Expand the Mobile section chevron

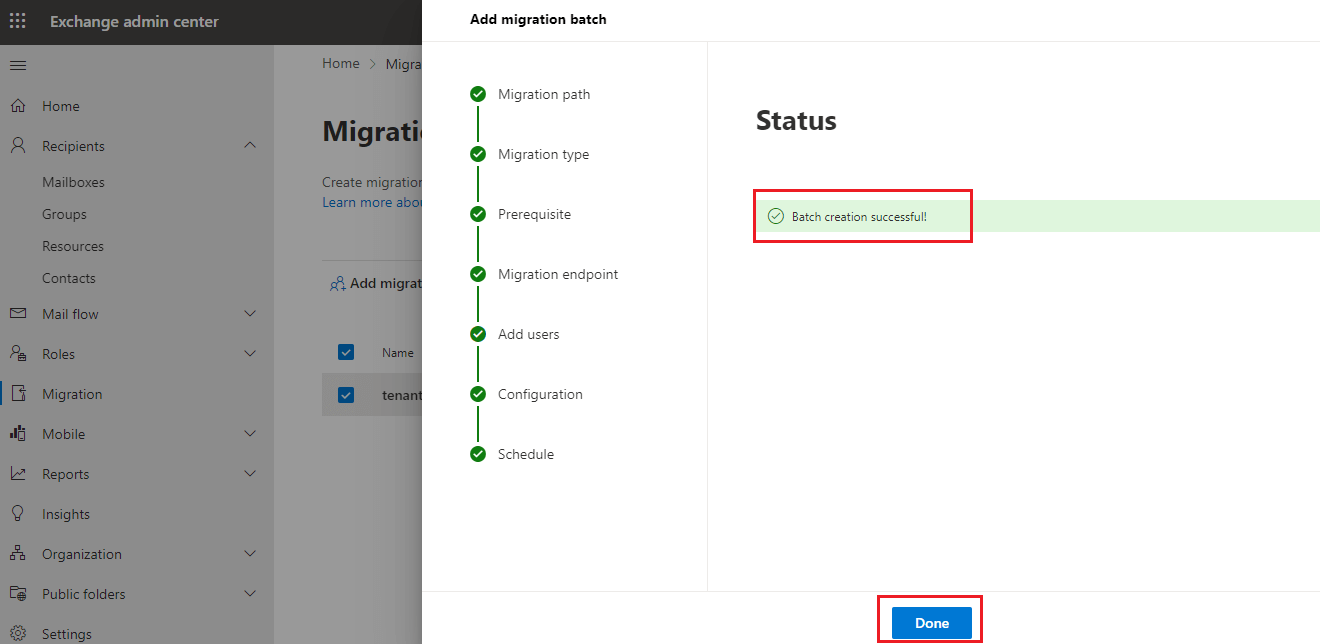point(250,434)
